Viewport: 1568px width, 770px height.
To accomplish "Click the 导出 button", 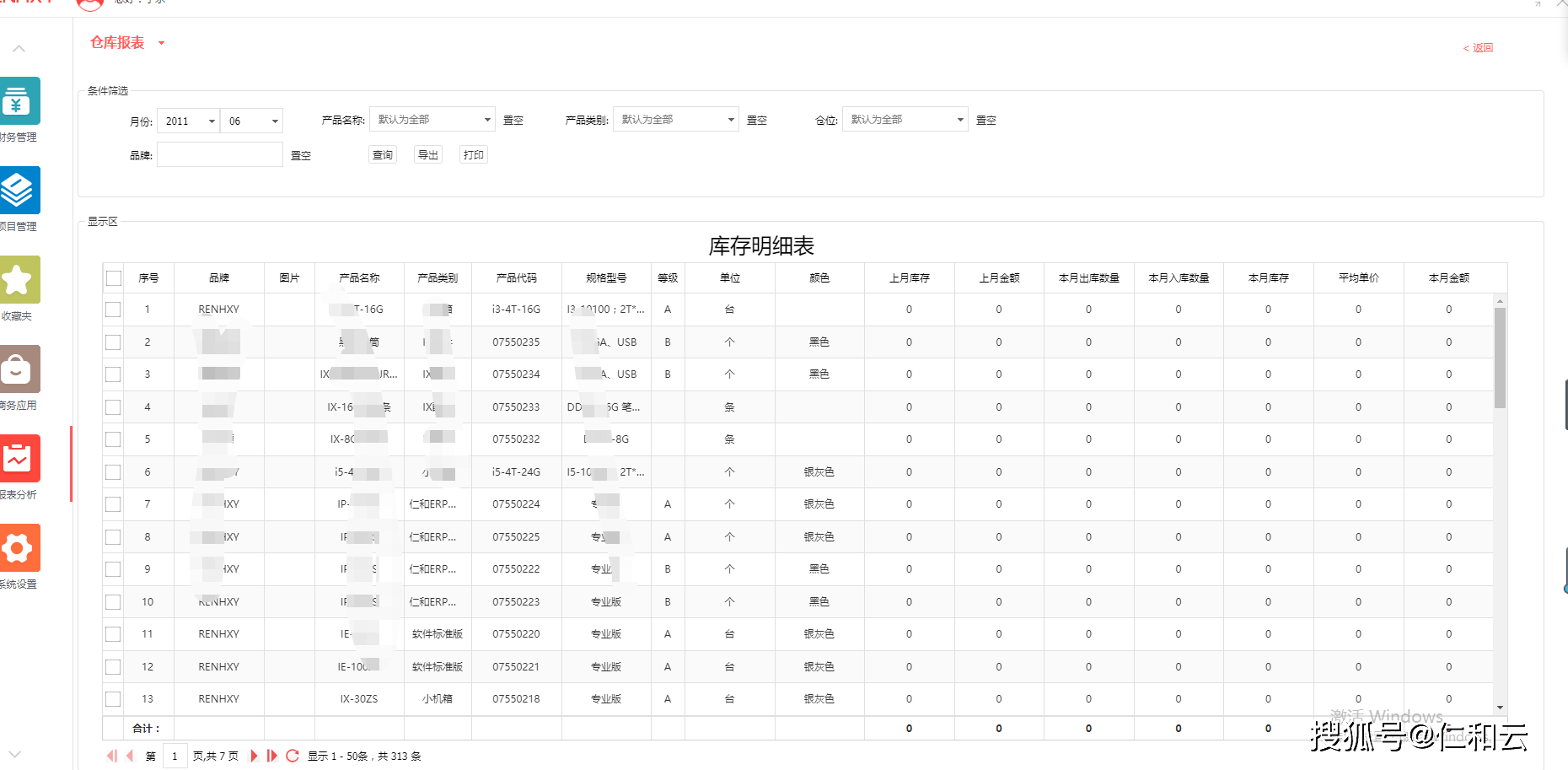I will coord(428,155).
